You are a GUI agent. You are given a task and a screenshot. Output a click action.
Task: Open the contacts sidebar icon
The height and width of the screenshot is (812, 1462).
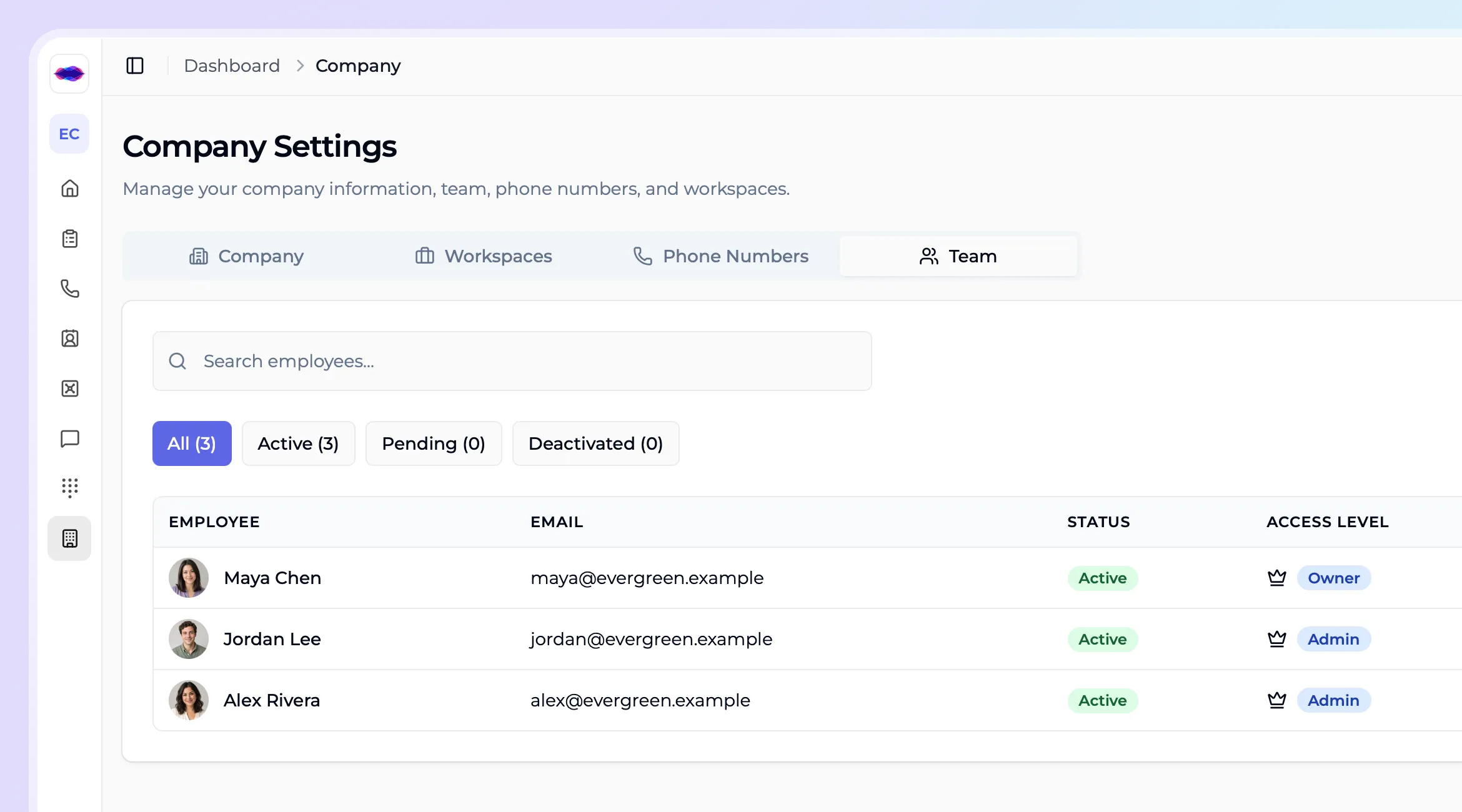(70, 339)
